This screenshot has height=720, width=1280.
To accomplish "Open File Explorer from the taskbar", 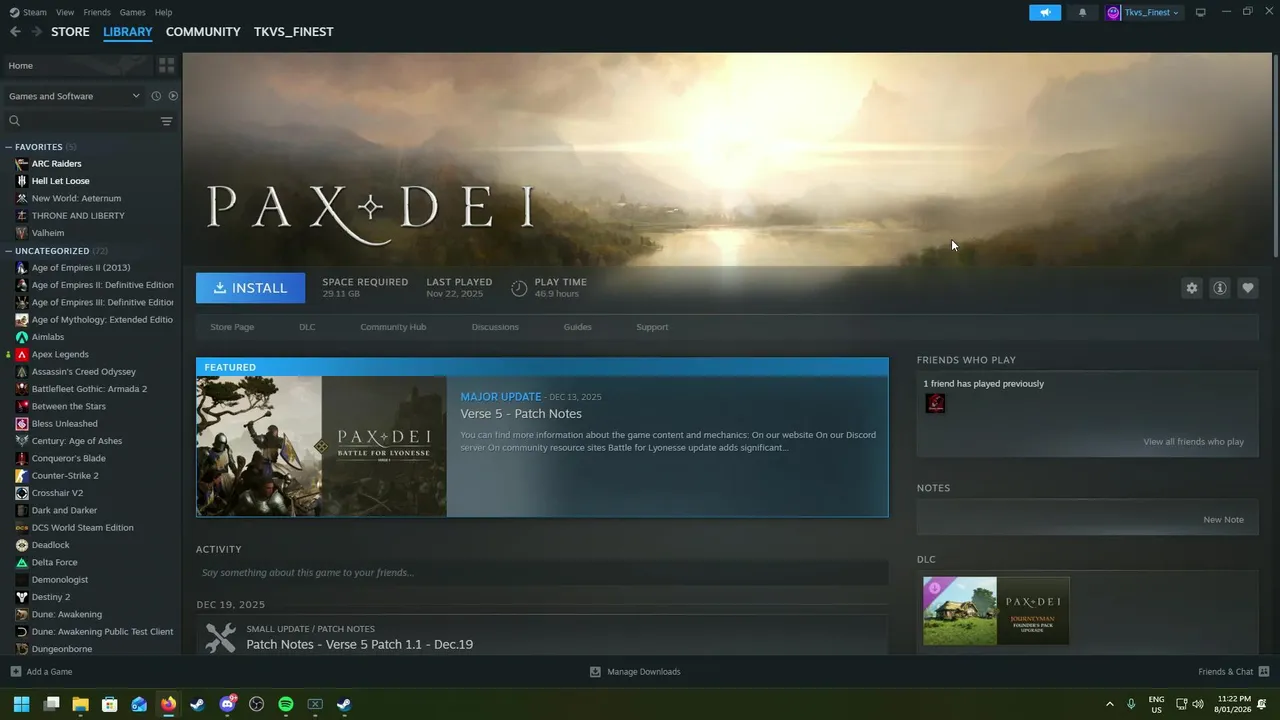I will (x=80, y=704).
